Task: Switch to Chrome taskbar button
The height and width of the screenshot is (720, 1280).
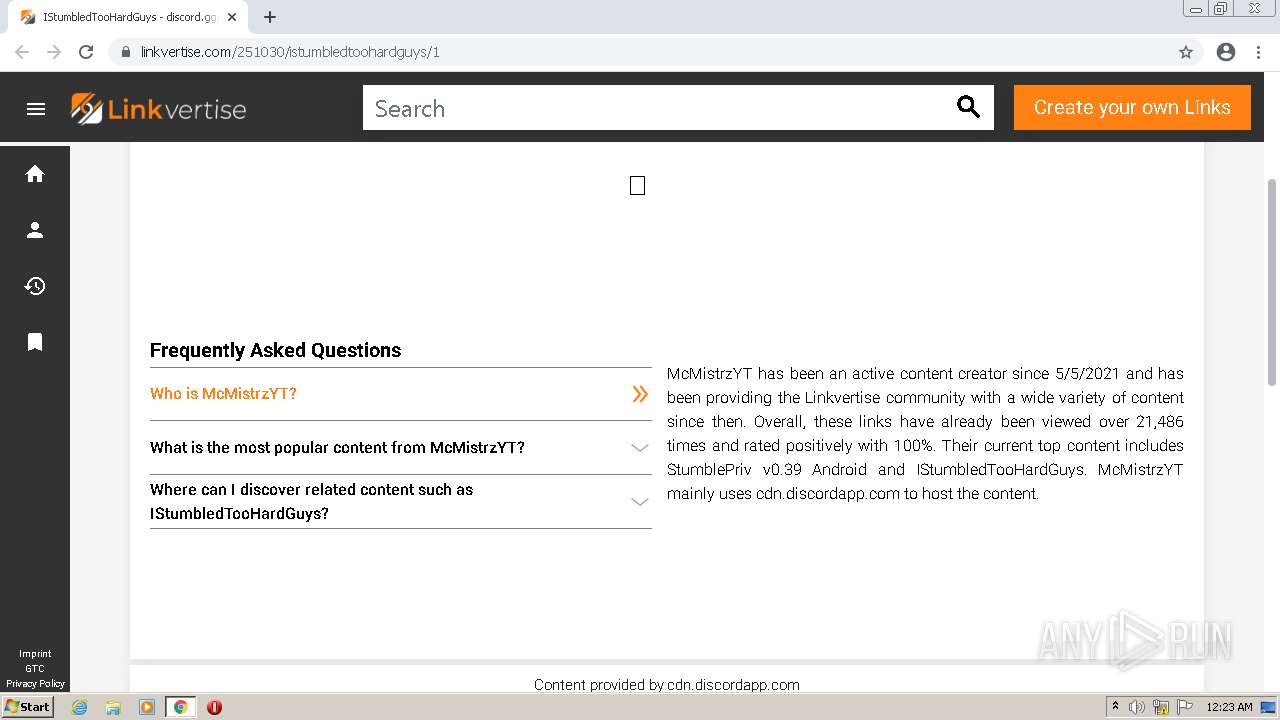Action: (180, 707)
